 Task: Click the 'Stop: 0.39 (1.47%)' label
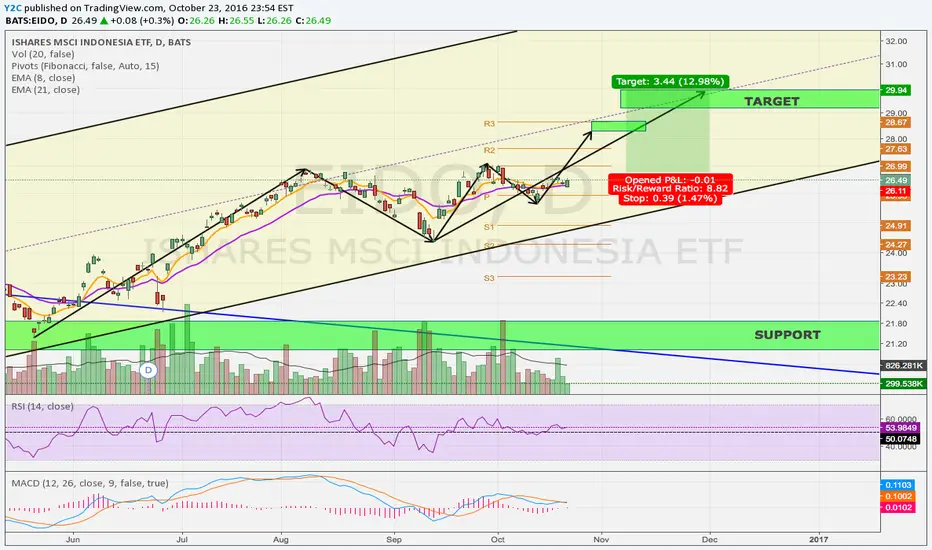coord(670,198)
